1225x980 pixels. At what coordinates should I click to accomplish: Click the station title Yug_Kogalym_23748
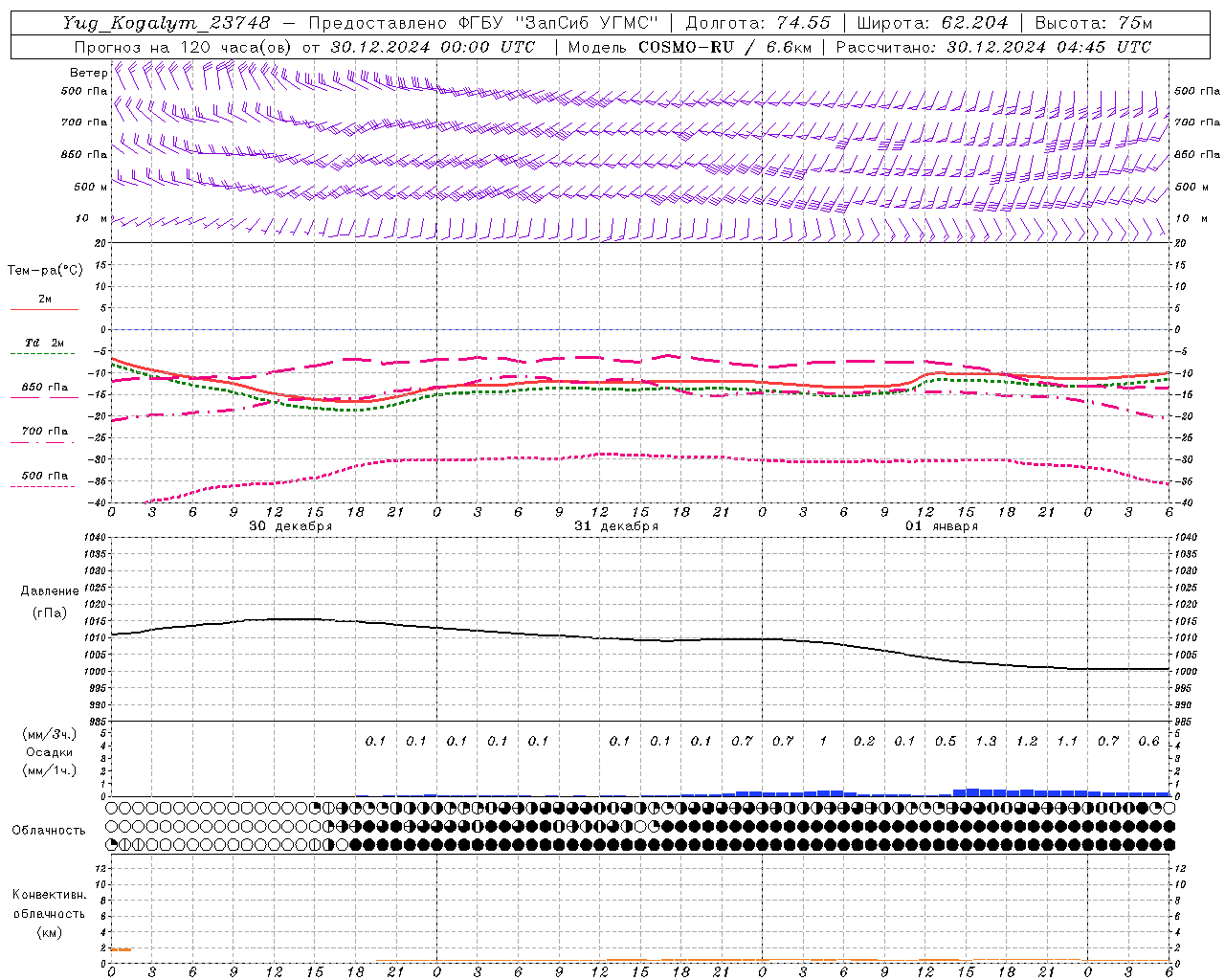pyautogui.click(x=167, y=22)
